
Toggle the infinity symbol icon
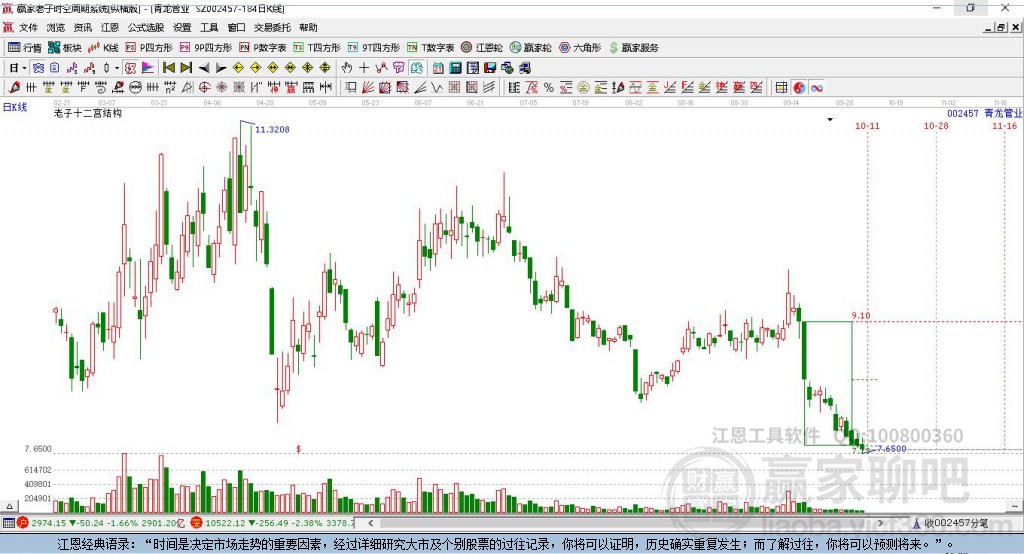click(x=817, y=88)
